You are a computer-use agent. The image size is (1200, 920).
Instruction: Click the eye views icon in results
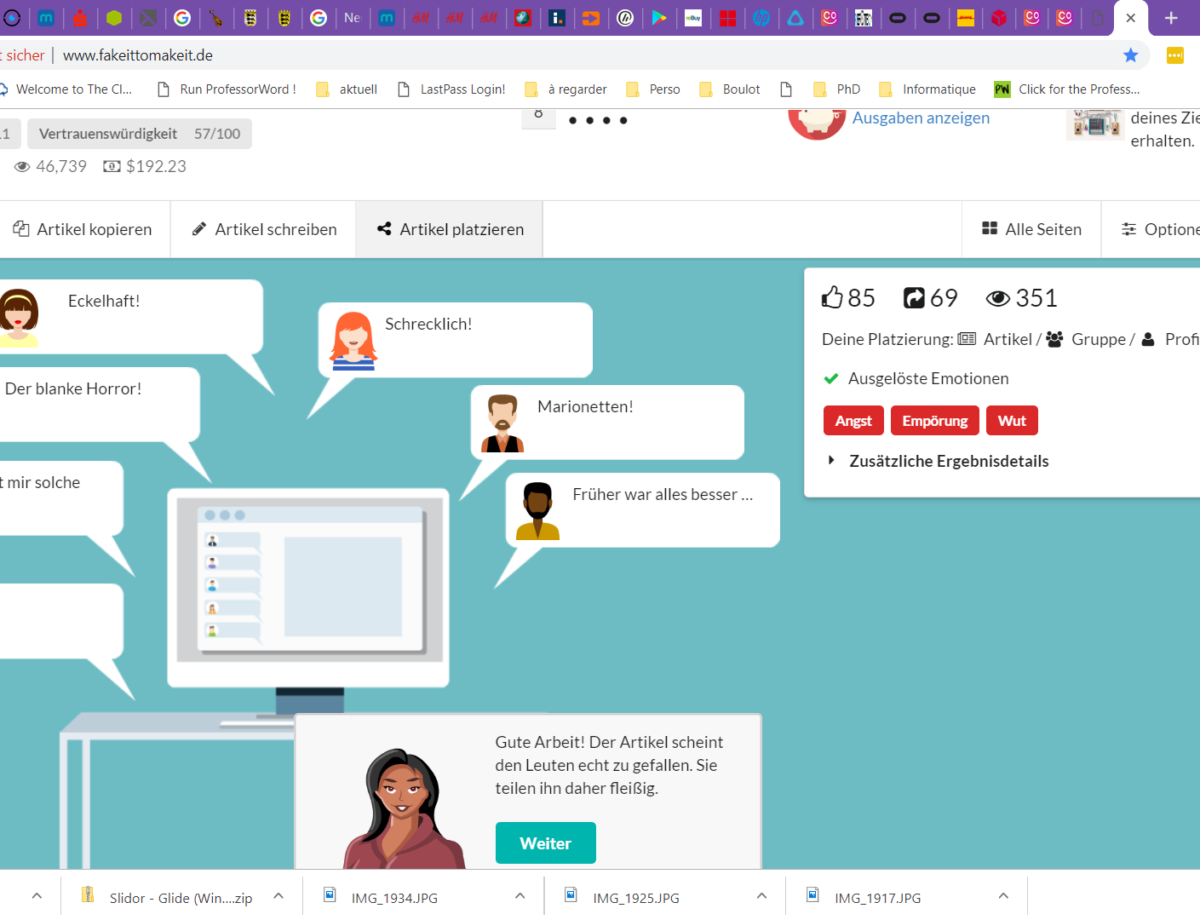[x=997, y=298]
